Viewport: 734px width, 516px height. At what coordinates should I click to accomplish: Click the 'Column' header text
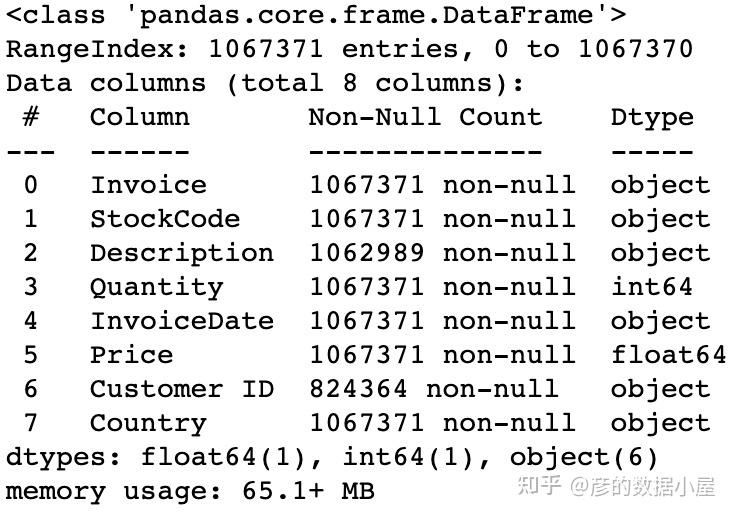(x=139, y=117)
